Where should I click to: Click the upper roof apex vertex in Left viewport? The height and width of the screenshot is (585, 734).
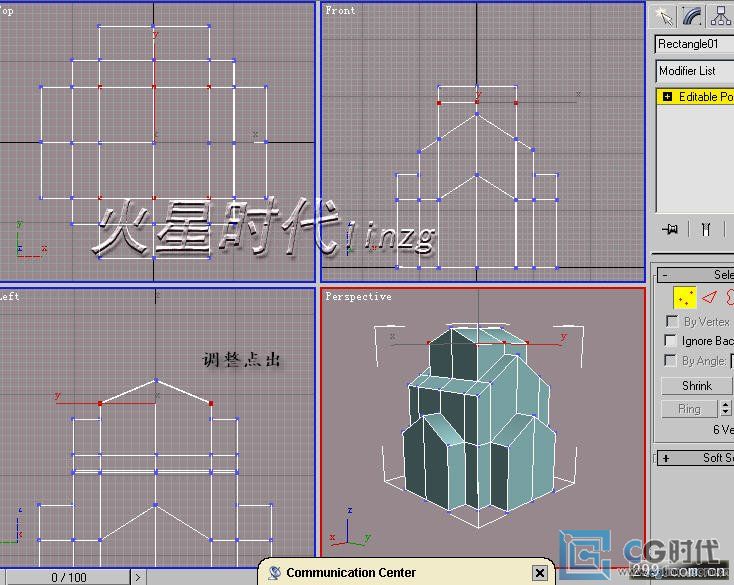(156, 380)
